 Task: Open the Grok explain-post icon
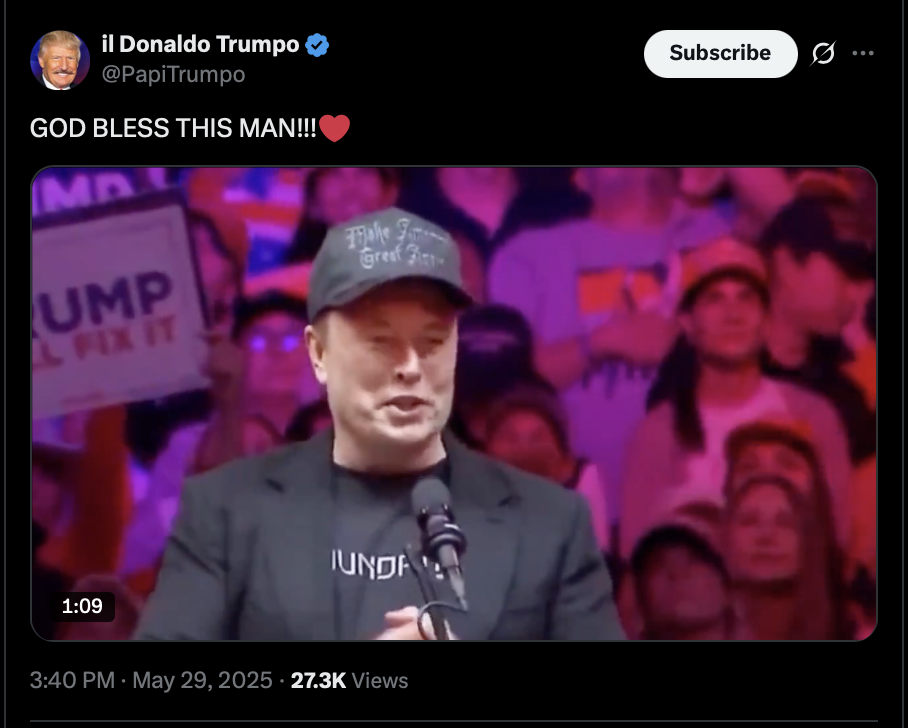click(x=823, y=53)
